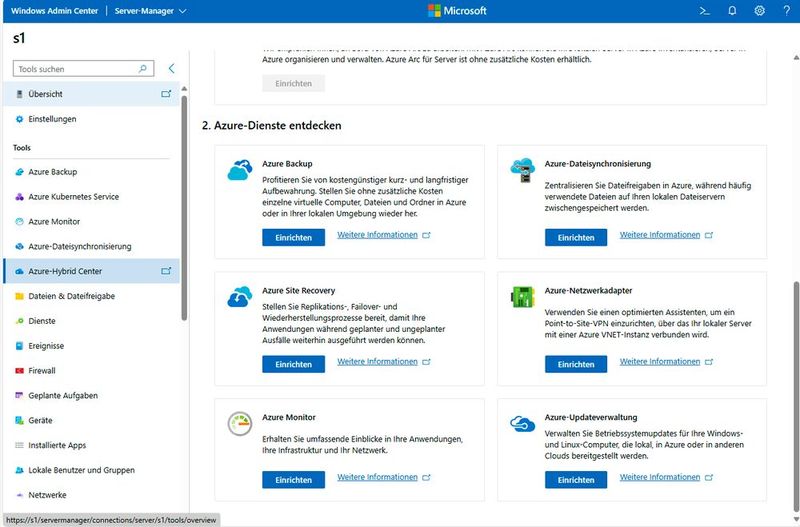Click the Geplante Aufgaben sidebar icon
800x527 pixels.
coord(19,395)
